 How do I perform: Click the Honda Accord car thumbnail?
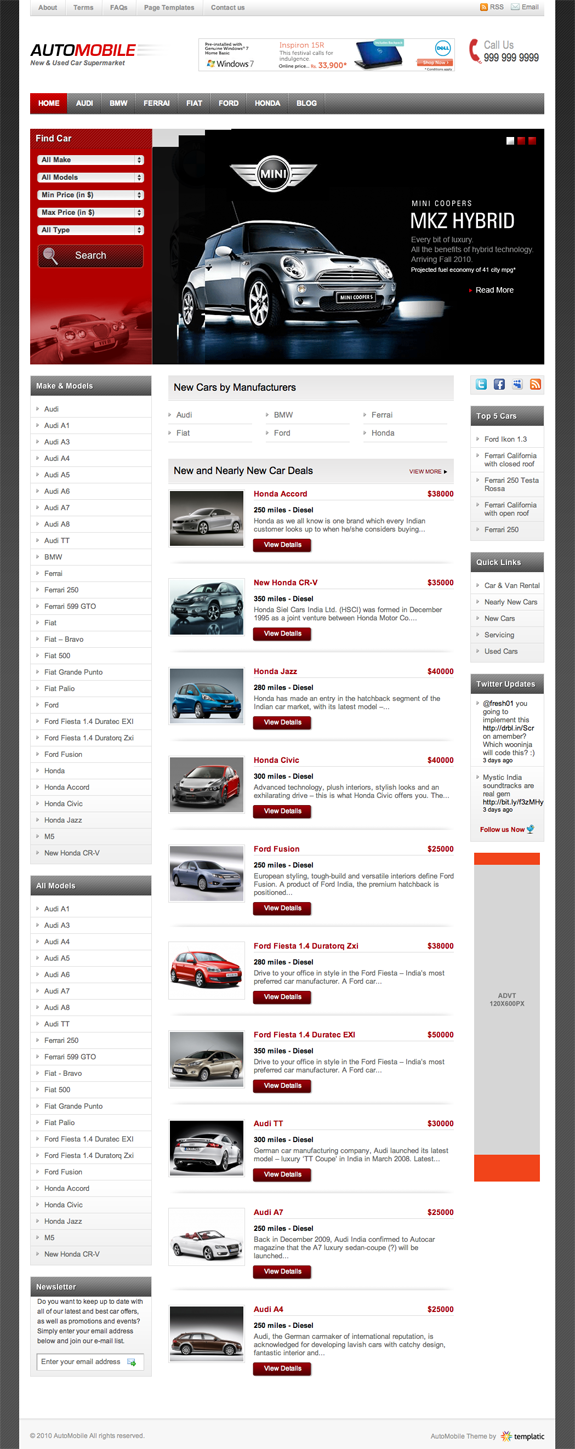(x=207, y=518)
